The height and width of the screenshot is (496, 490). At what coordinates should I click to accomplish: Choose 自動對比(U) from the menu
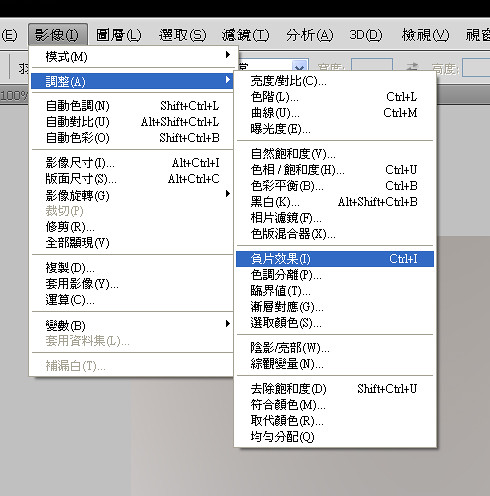(132, 122)
